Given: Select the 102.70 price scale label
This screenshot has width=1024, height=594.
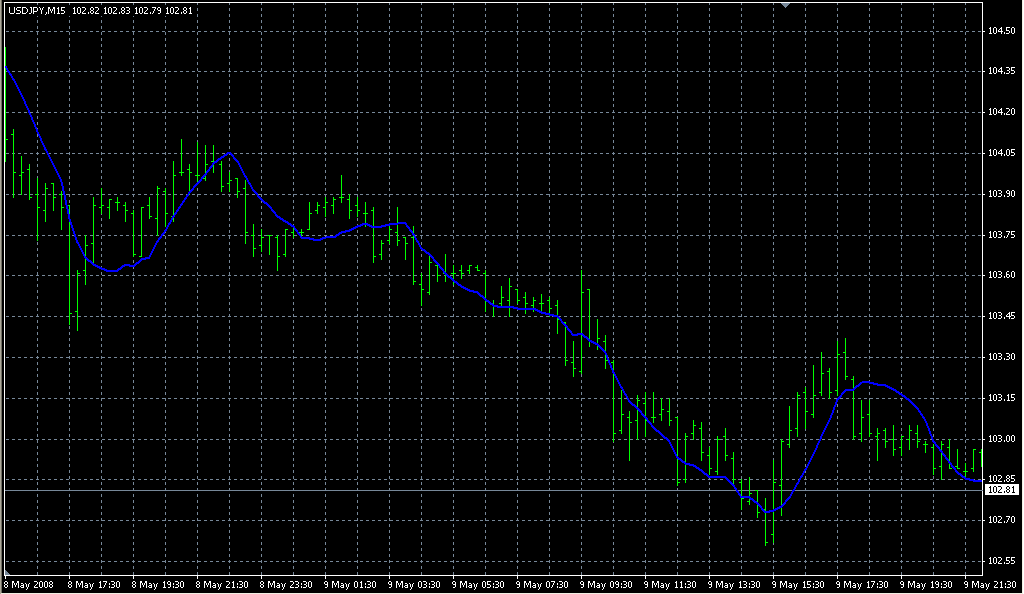Looking at the screenshot, I should tap(1001, 520).
